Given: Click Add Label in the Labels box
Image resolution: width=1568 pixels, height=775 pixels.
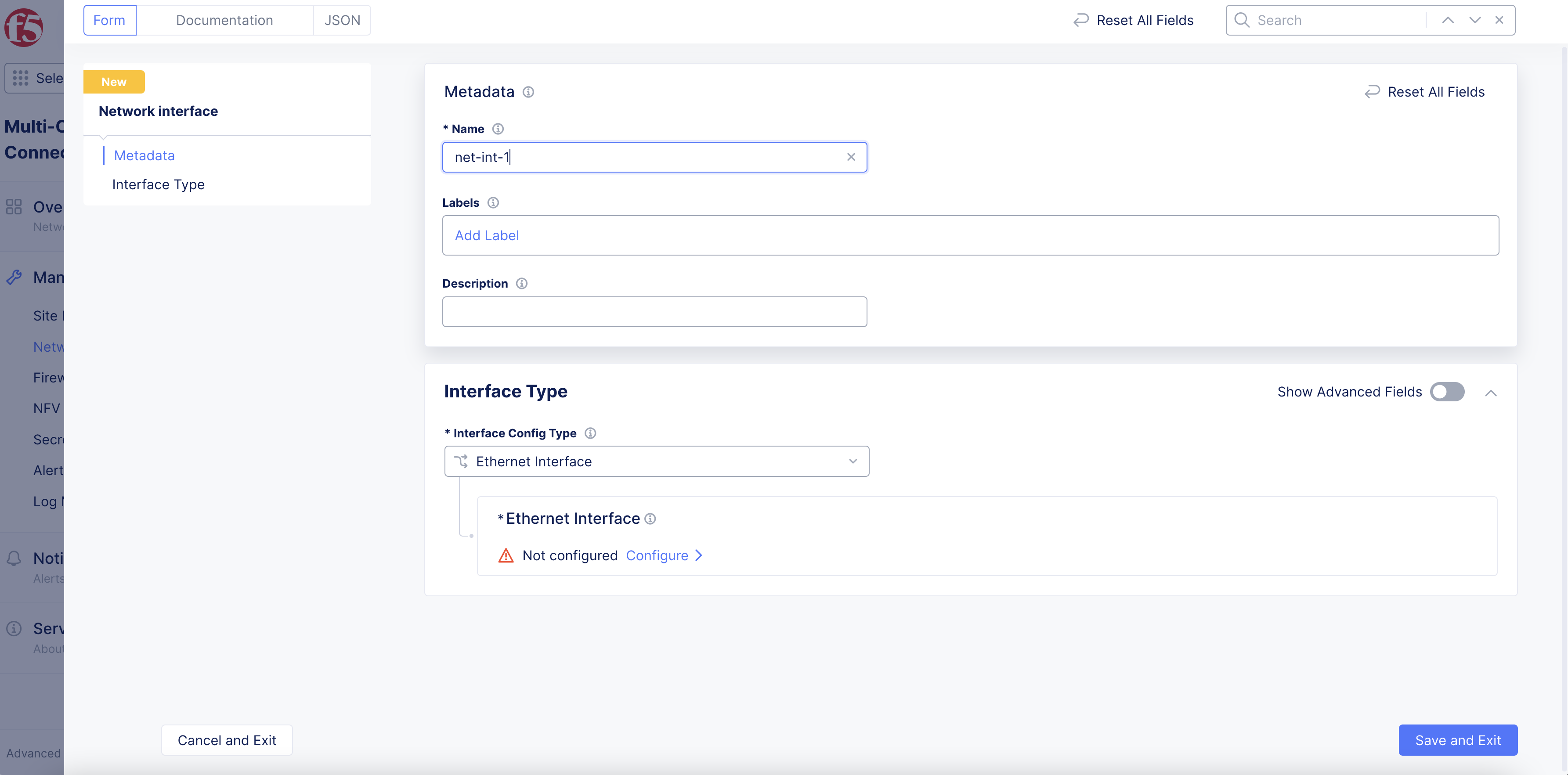Looking at the screenshot, I should coord(487,235).
